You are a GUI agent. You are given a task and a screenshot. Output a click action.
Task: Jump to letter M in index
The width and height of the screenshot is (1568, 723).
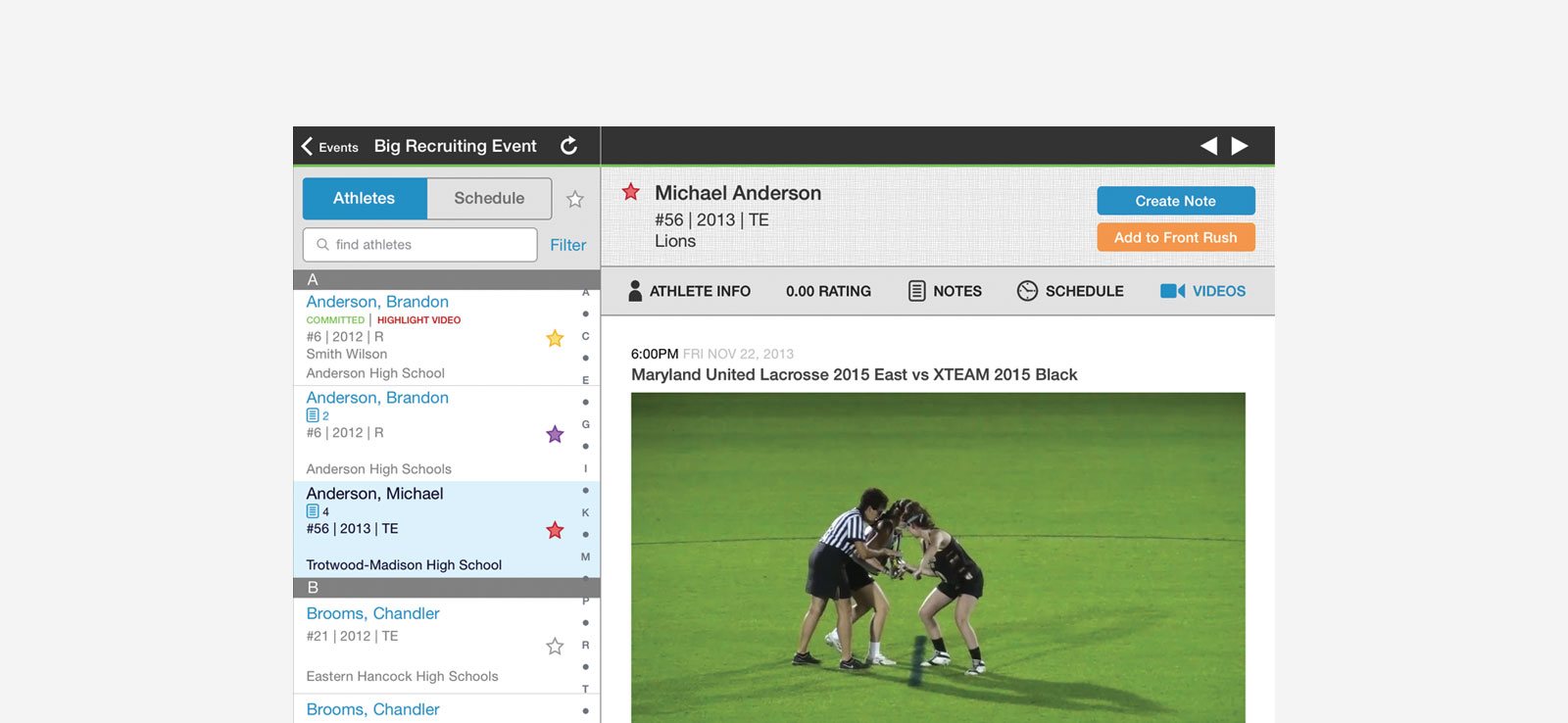pos(585,556)
